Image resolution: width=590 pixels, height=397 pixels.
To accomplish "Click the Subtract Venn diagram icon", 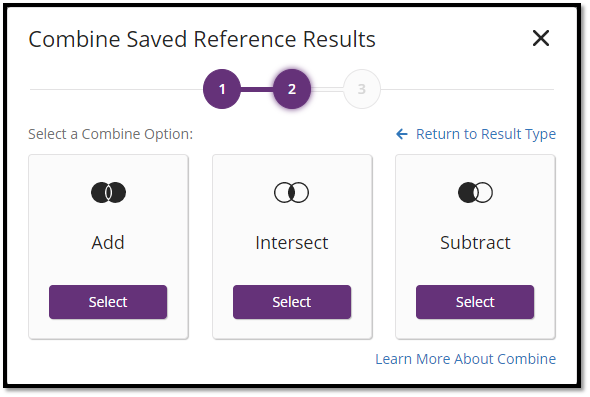I will click(475, 193).
